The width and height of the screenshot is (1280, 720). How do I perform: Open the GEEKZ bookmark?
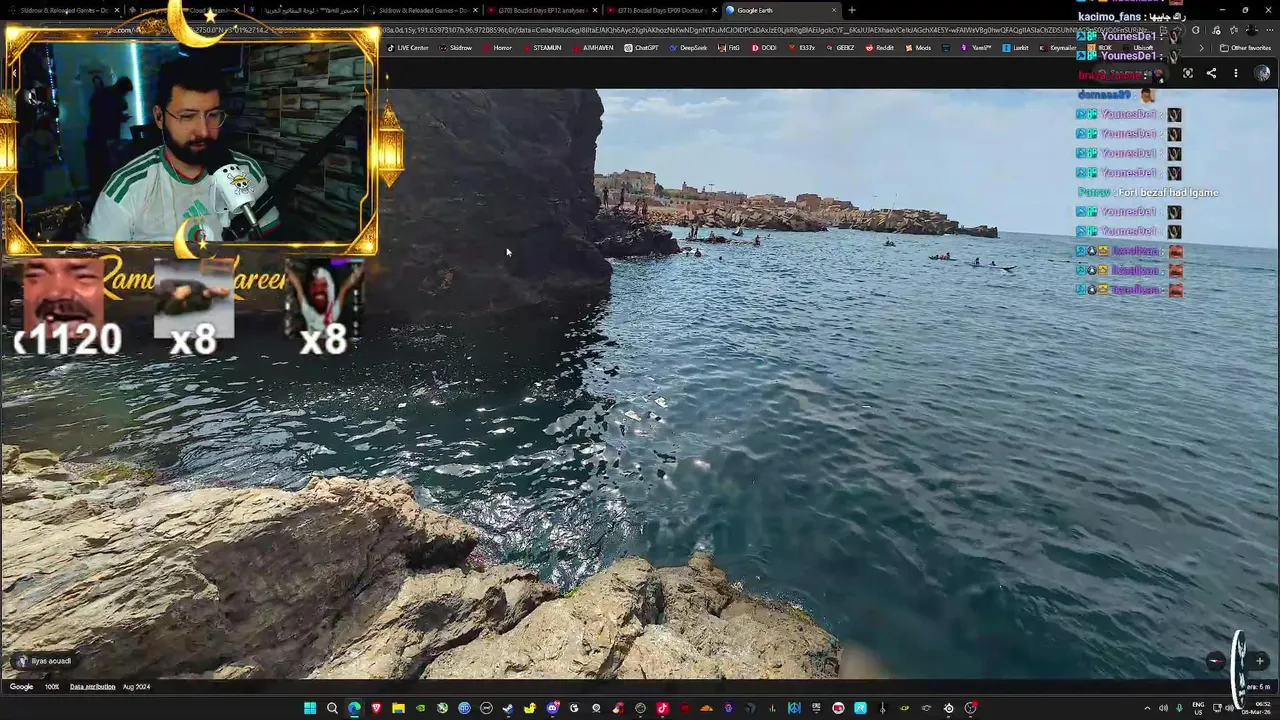(840, 48)
